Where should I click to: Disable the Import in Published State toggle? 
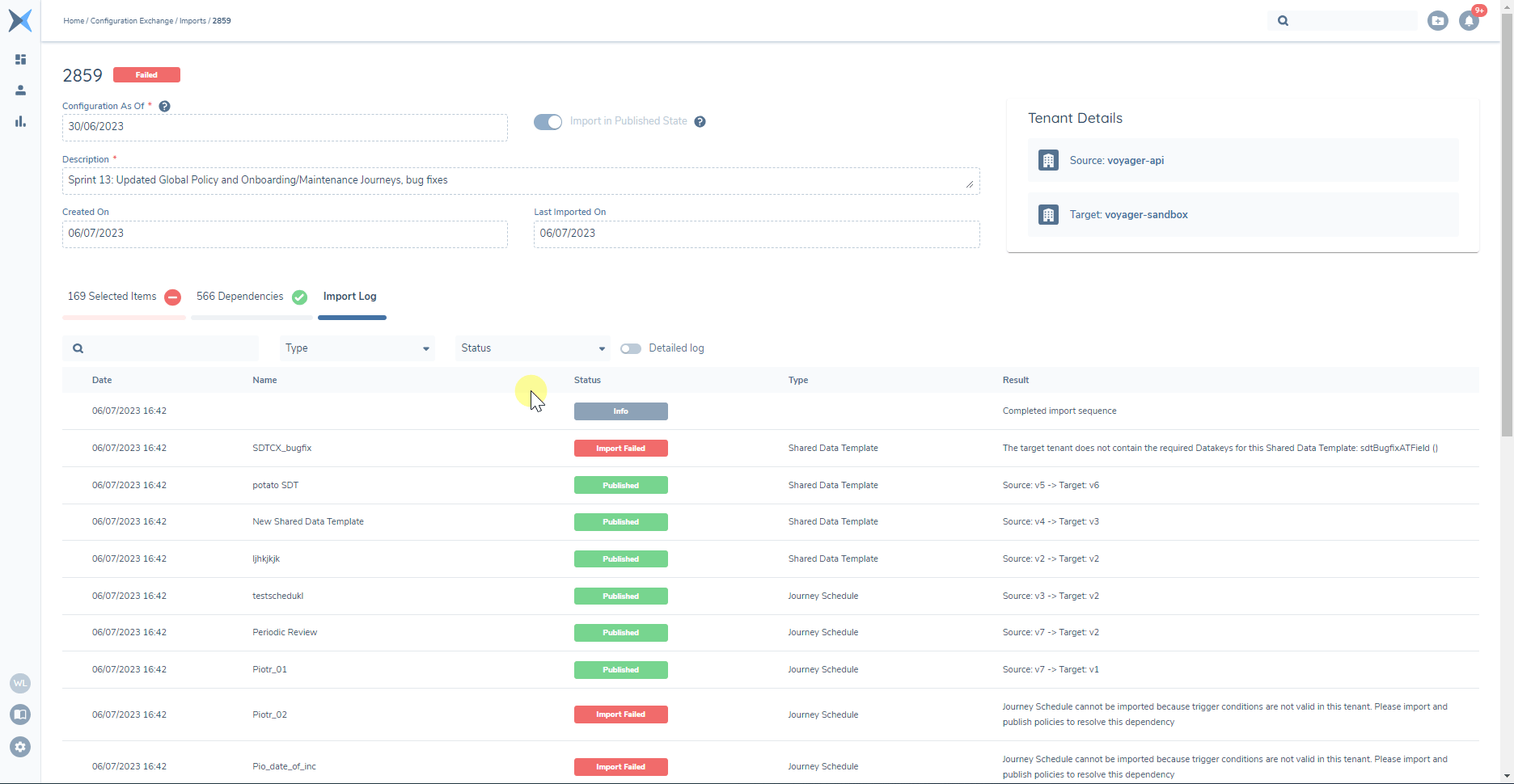click(548, 121)
